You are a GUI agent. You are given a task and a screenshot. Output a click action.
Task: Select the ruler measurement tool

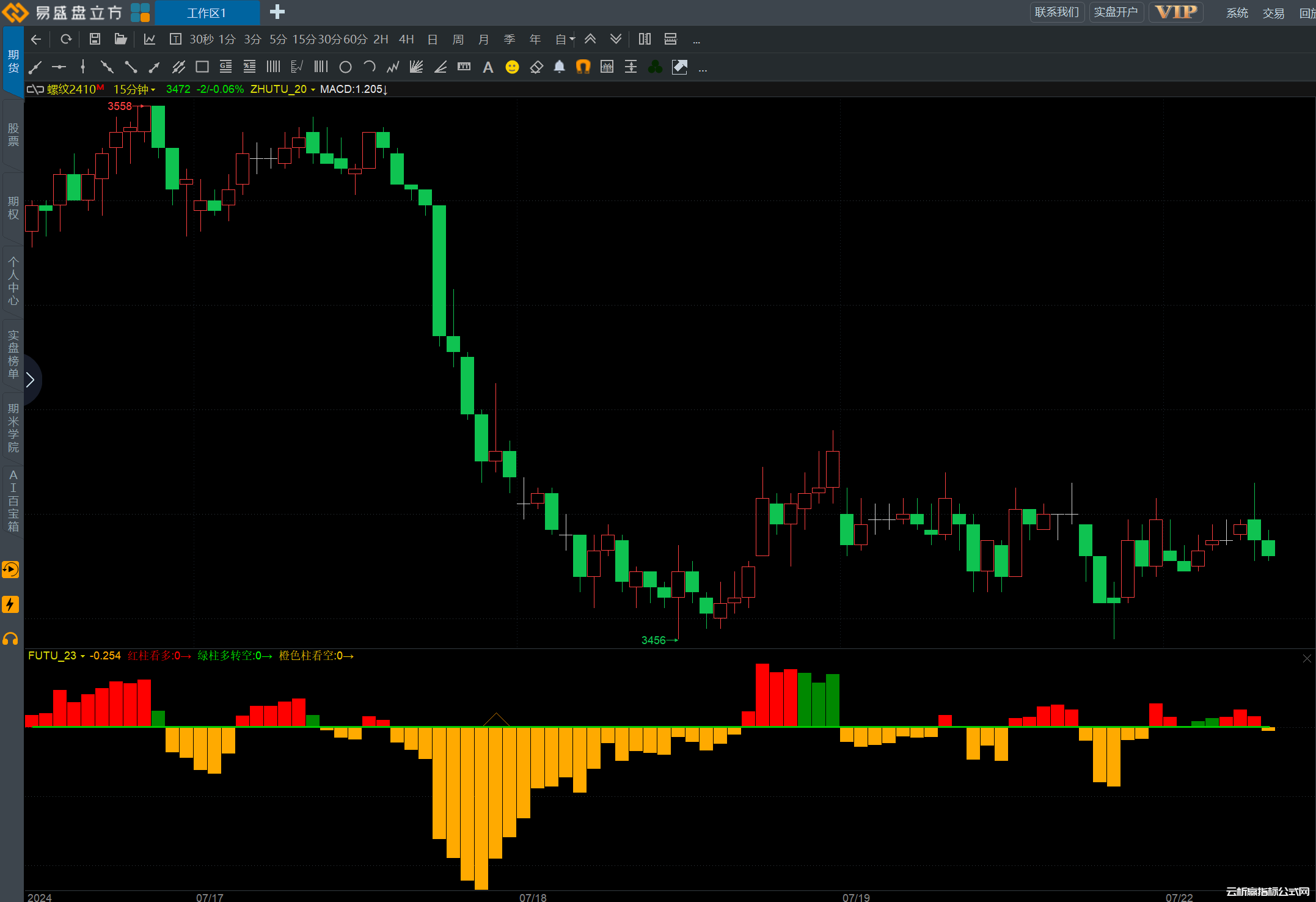(464, 67)
